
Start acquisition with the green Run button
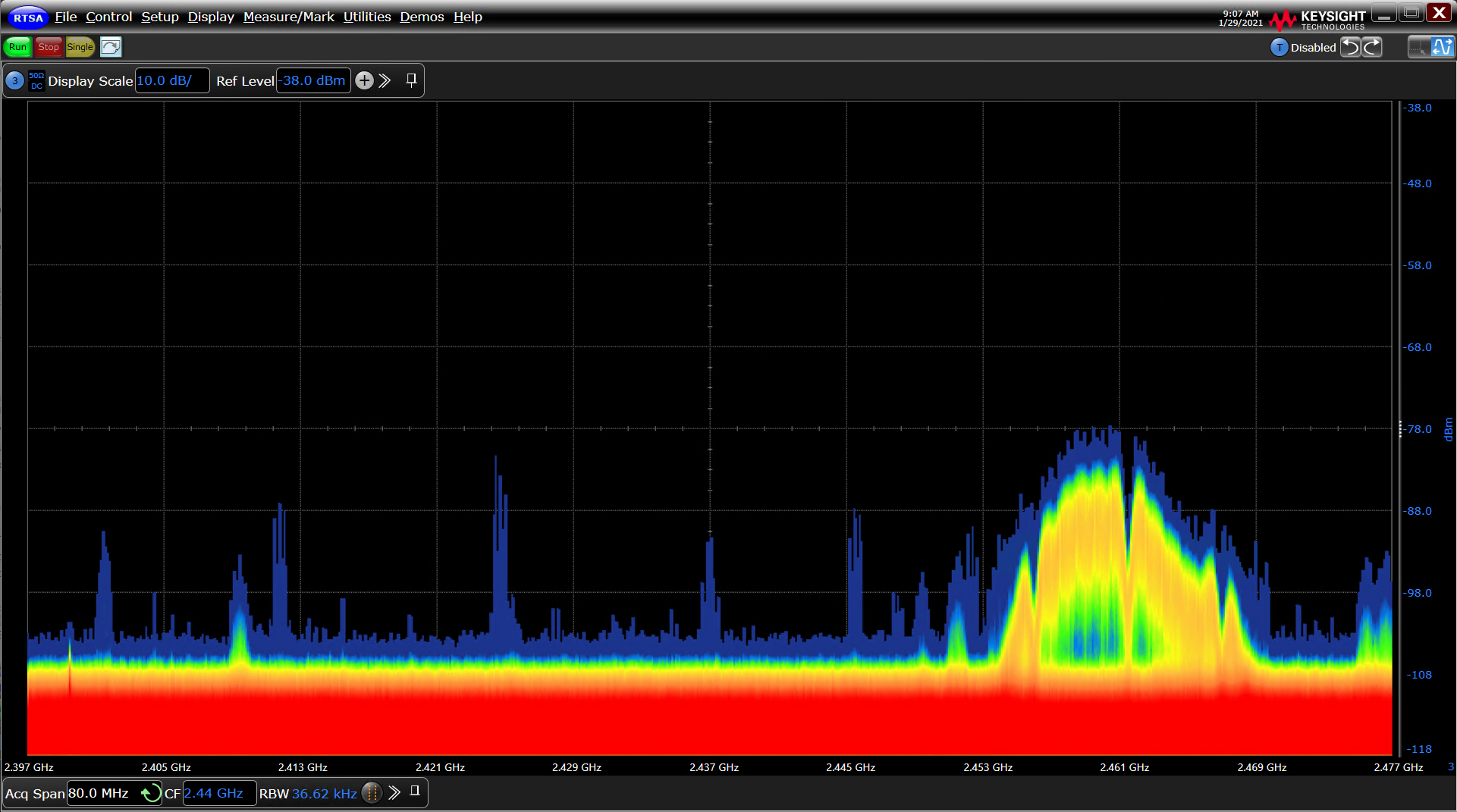click(17, 47)
